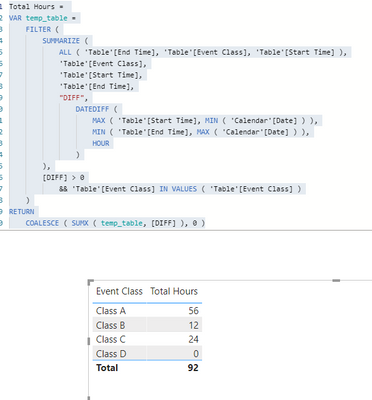Screen dimensions: 372x400
Task: Click the value 24 for Class C
Action: point(193,340)
